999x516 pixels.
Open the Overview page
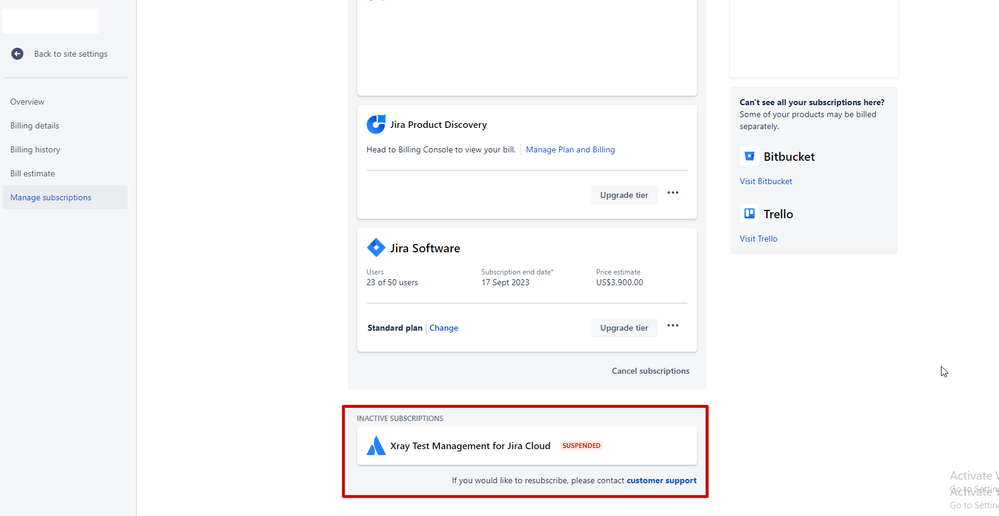coord(27,102)
